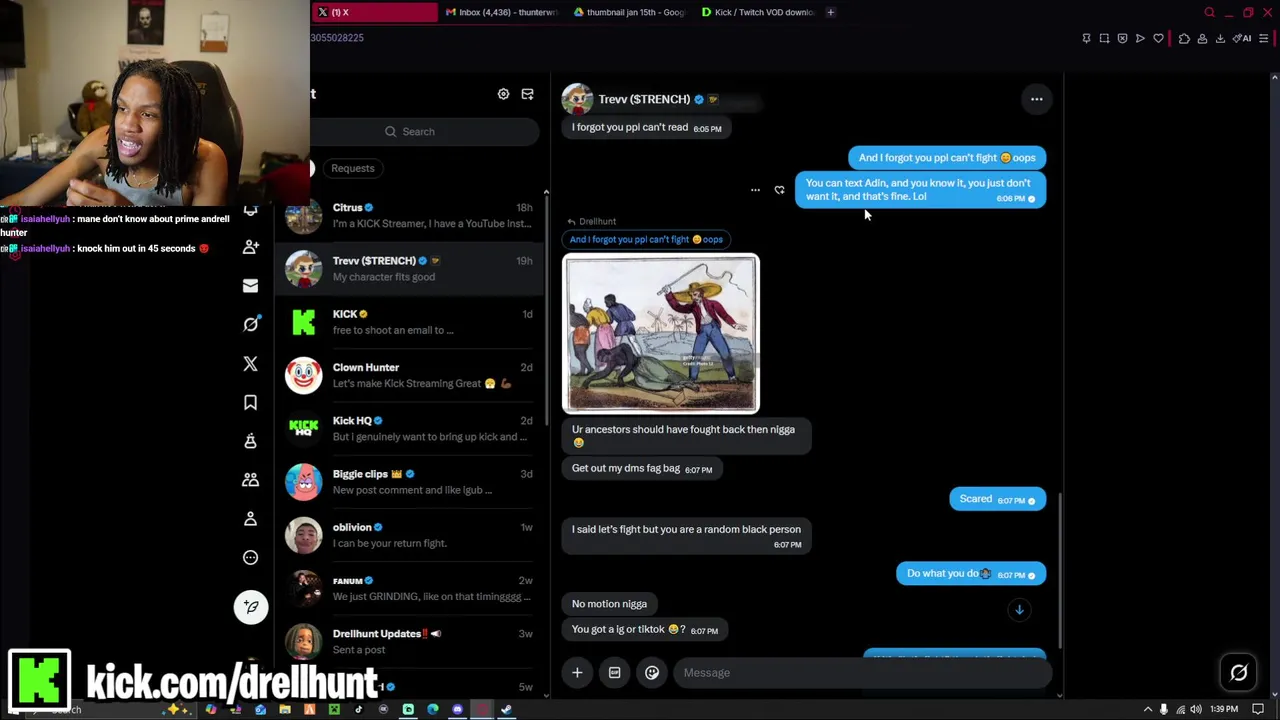Open more options on hovered message
1280x720 pixels.
tap(755, 190)
